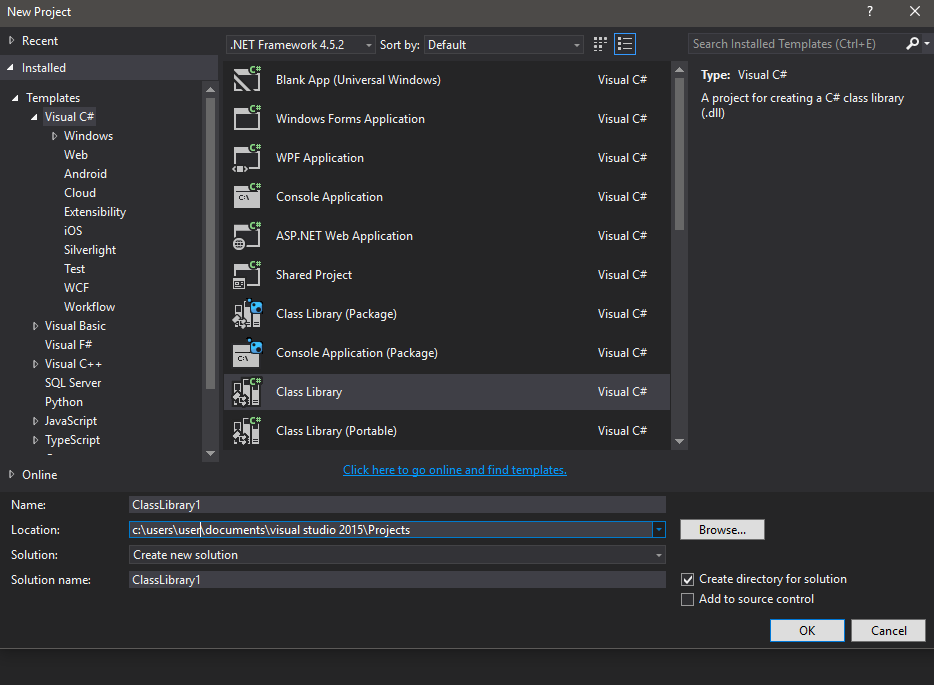The image size is (934, 685).
Task: Collapse the Templates tree node
Action: click(15, 98)
